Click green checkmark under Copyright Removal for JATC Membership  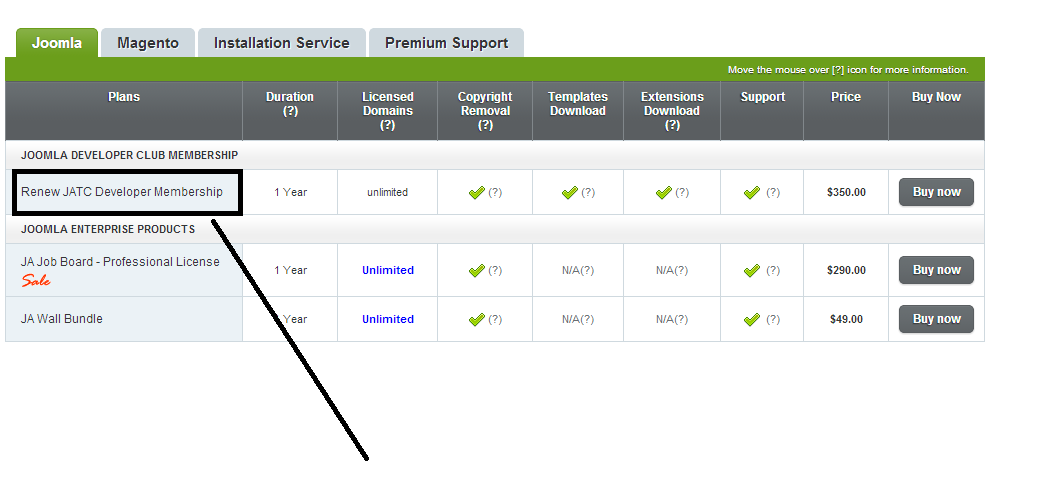click(x=476, y=193)
